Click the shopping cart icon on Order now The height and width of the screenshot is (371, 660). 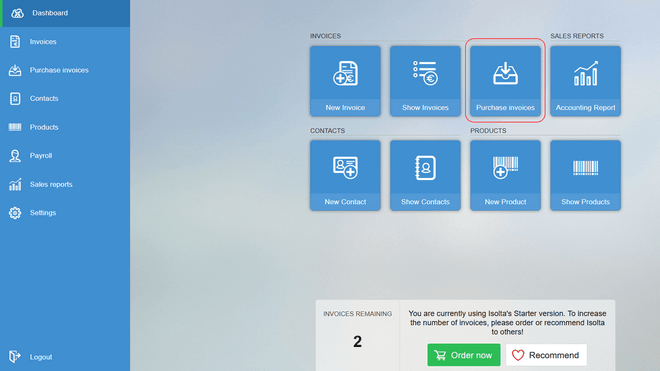pos(440,355)
